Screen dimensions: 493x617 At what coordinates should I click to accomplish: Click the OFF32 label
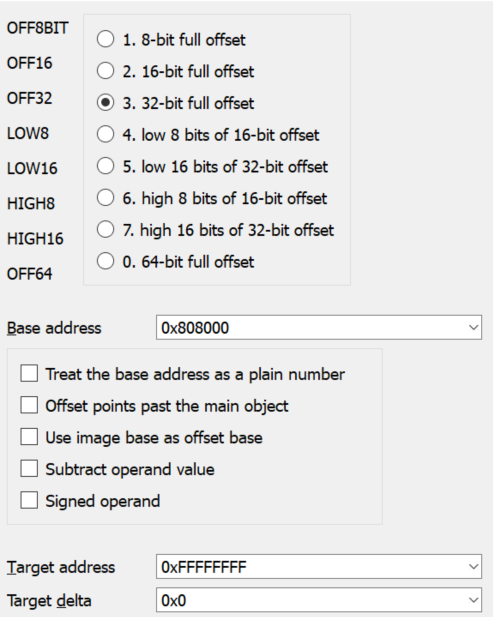coord(30,98)
